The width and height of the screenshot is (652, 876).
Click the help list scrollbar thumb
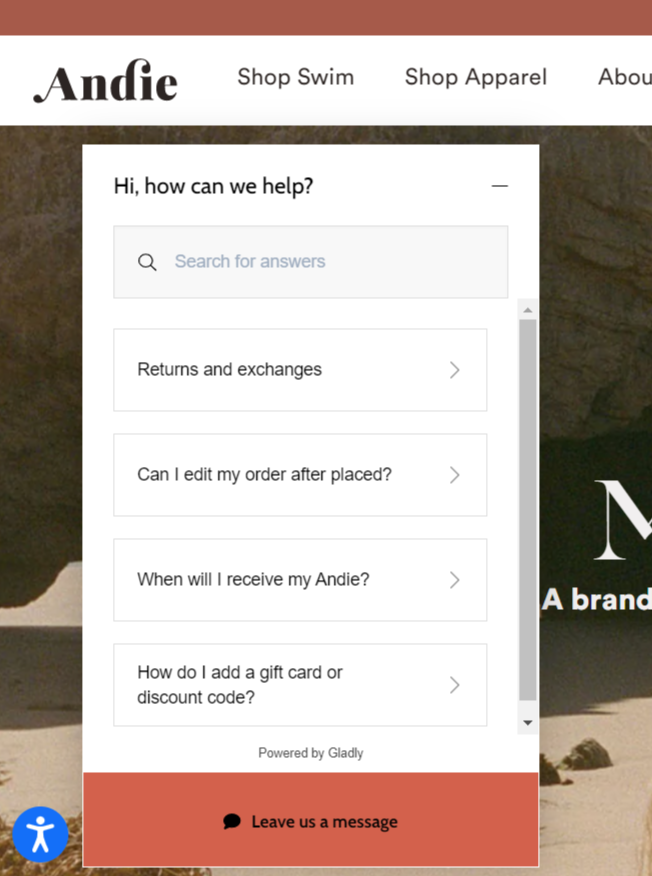(x=528, y=510)
